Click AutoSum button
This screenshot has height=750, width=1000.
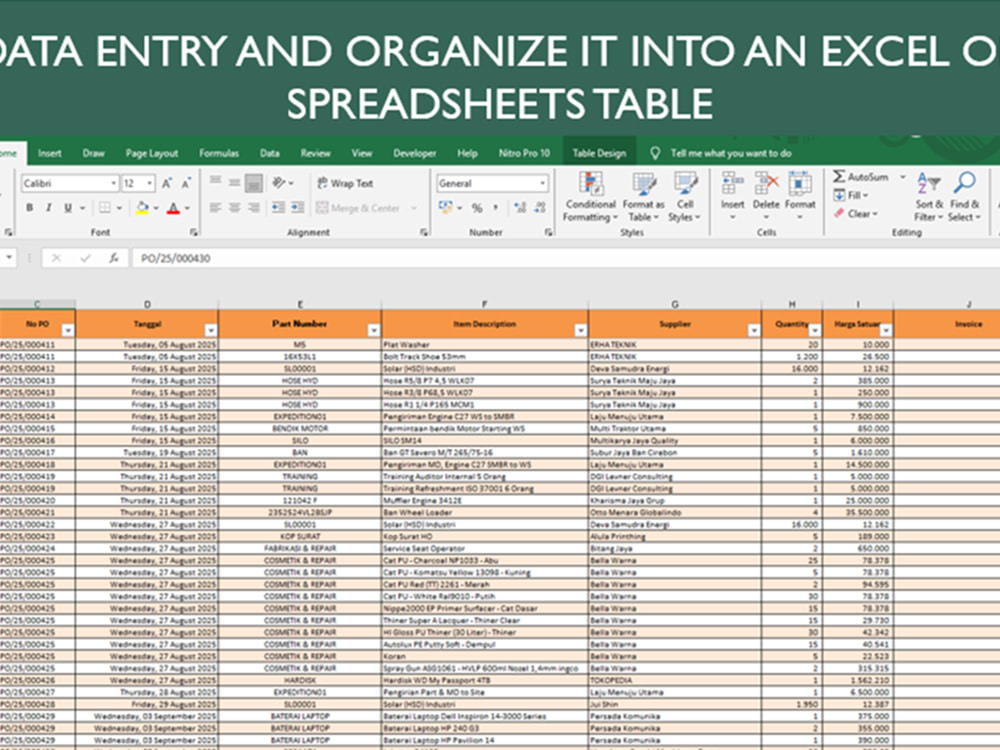pyautogui.click(x=861, y=177)
